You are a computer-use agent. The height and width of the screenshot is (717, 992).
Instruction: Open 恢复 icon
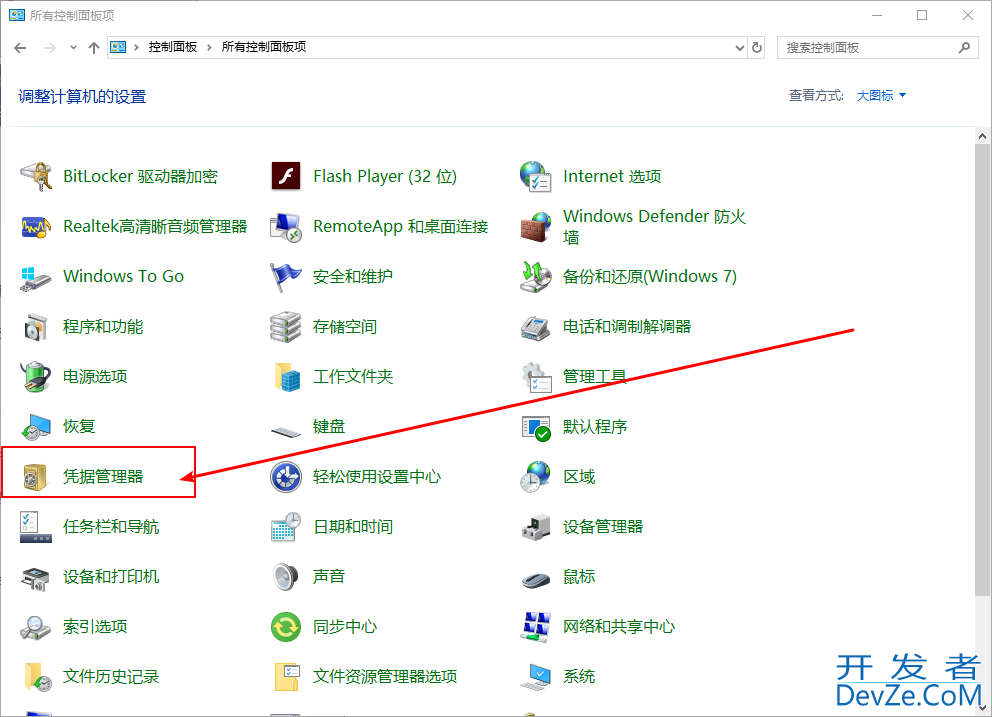(35, 427)
